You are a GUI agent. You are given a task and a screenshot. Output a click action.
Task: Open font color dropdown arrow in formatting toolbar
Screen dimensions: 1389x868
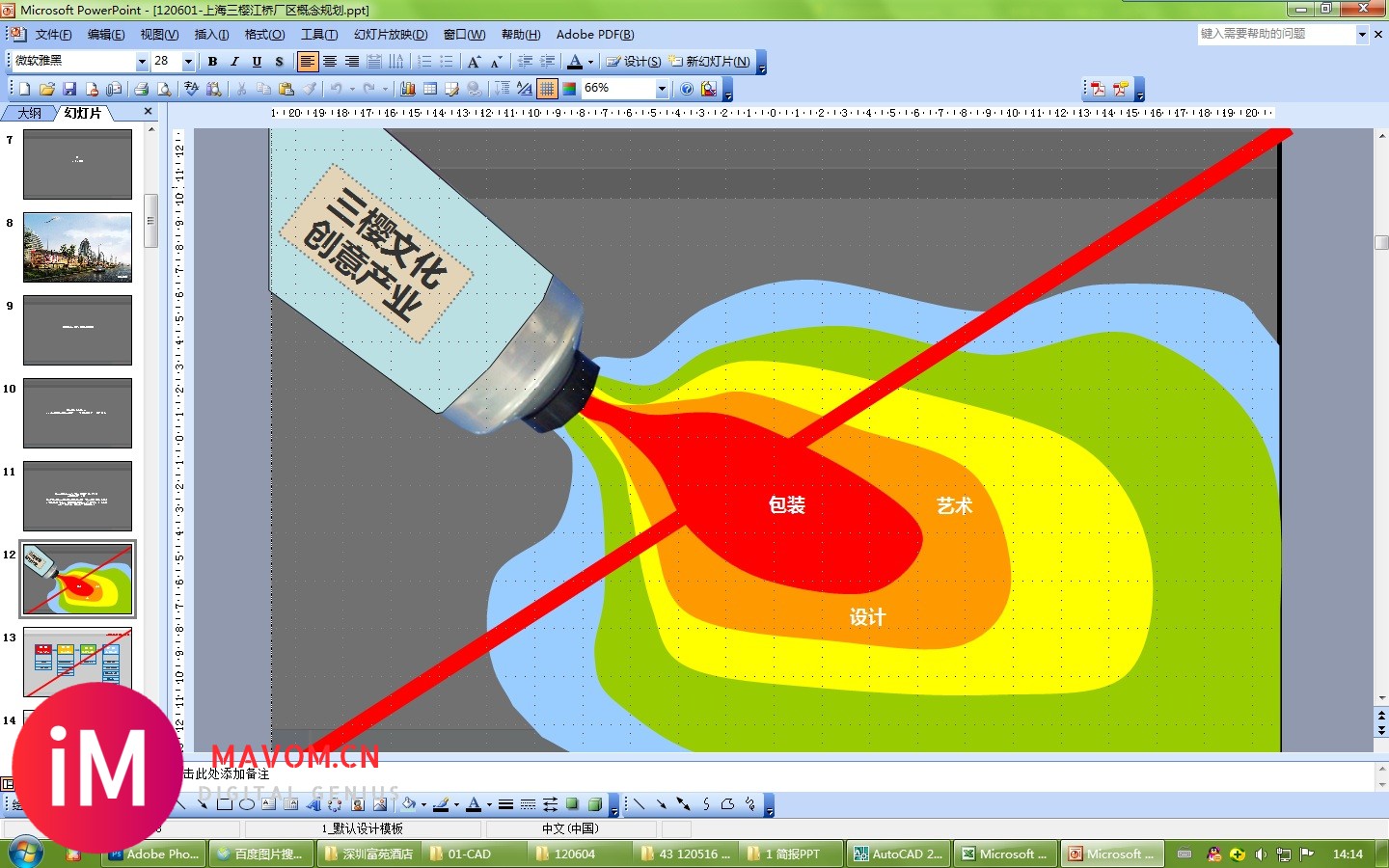click(x=590, y=62)
